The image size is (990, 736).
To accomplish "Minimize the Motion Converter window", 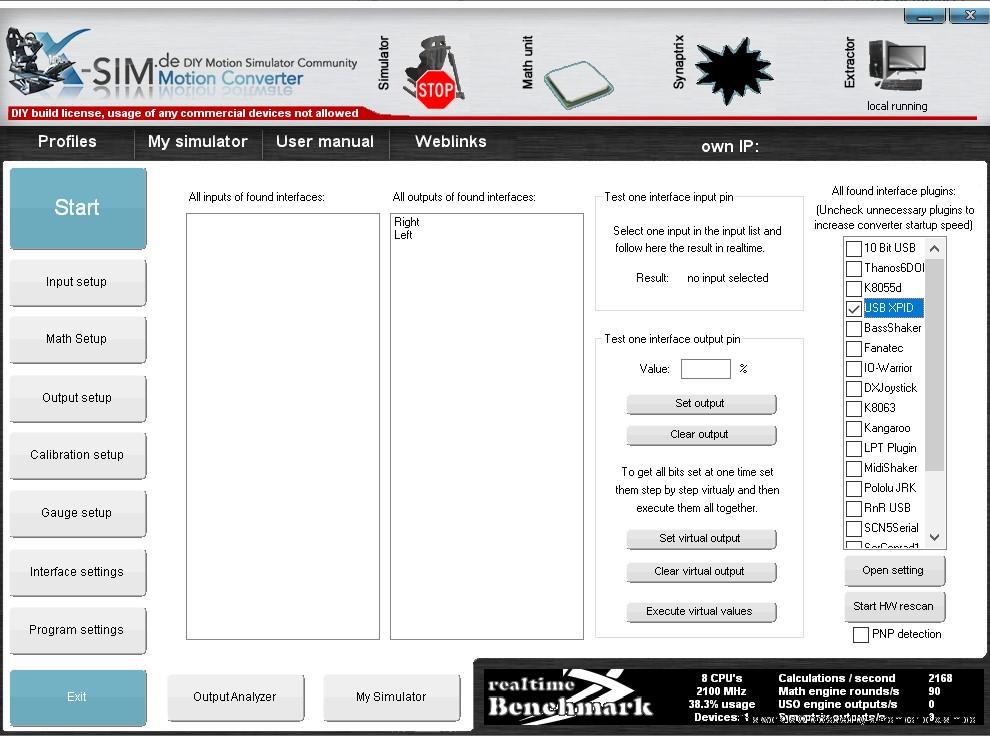I will [925, 15].
